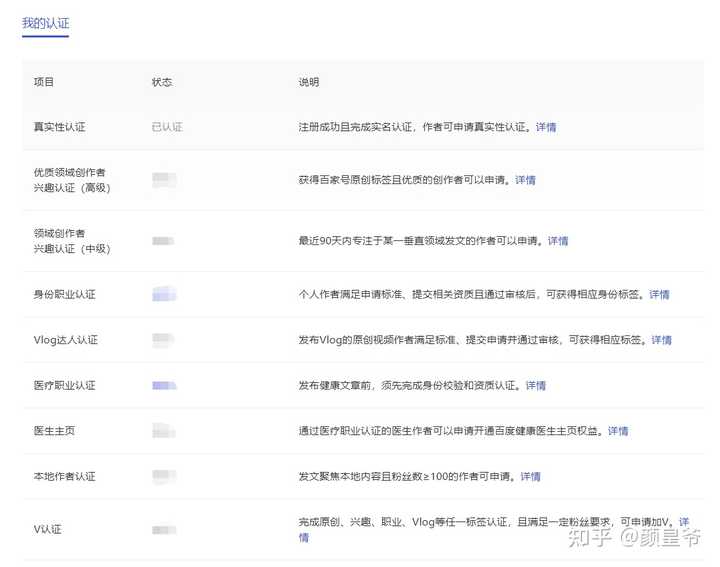Open 详情 link for 领域创作者兴趣认证（中级）

(x=558, y=241)
